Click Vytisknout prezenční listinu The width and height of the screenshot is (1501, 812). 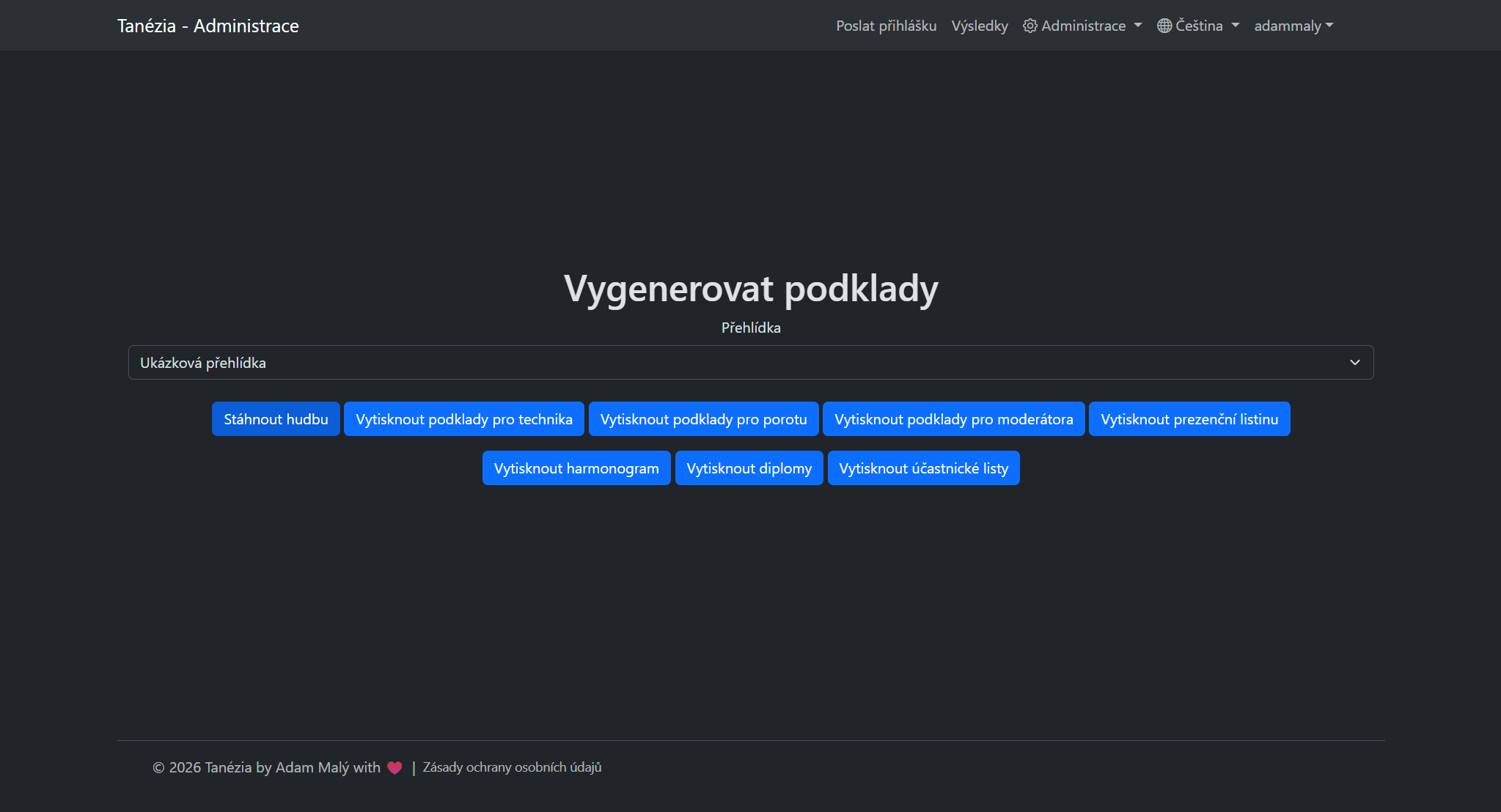(x=1189, y=418)
